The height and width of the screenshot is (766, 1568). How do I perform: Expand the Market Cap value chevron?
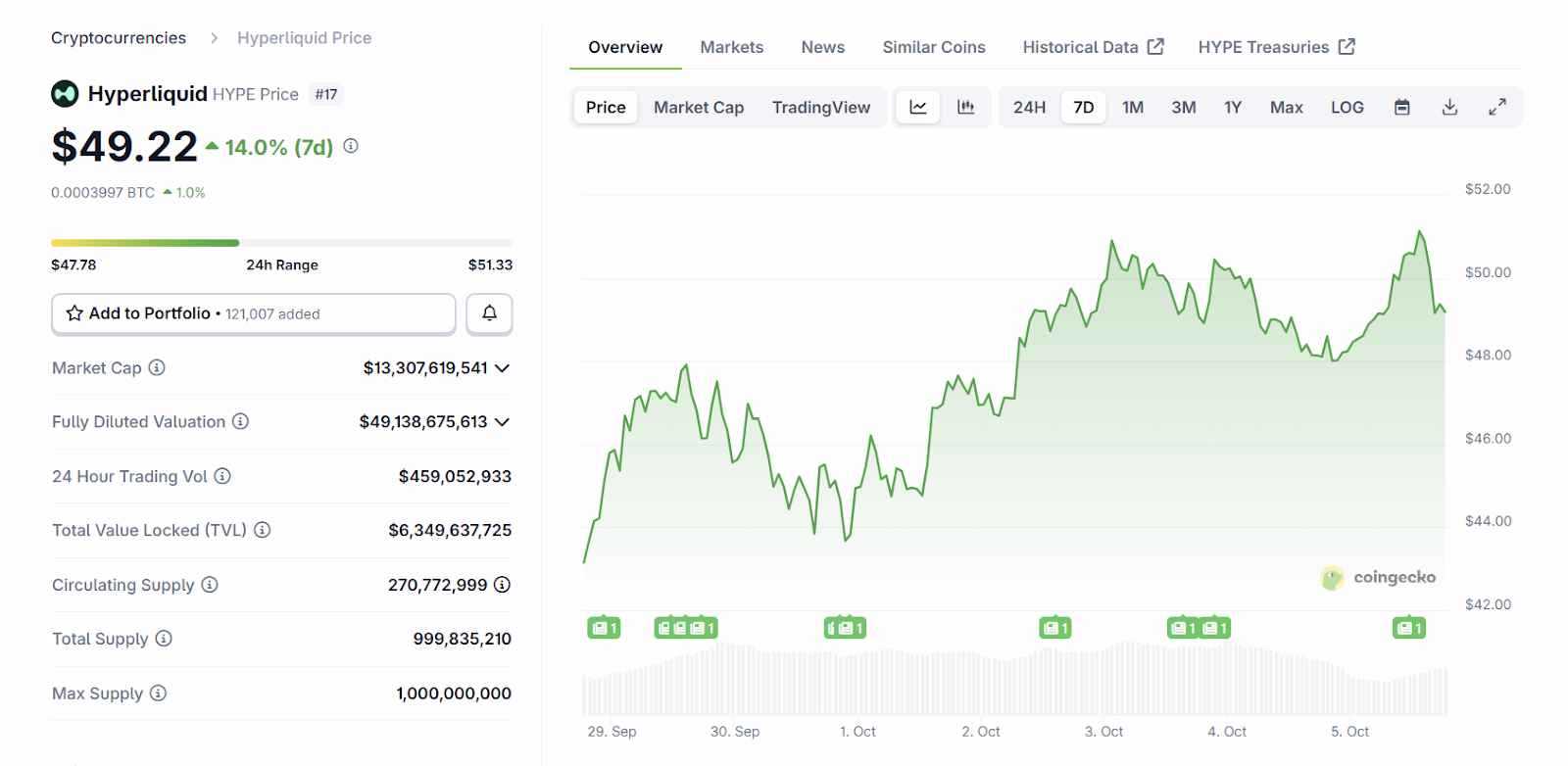503,368
